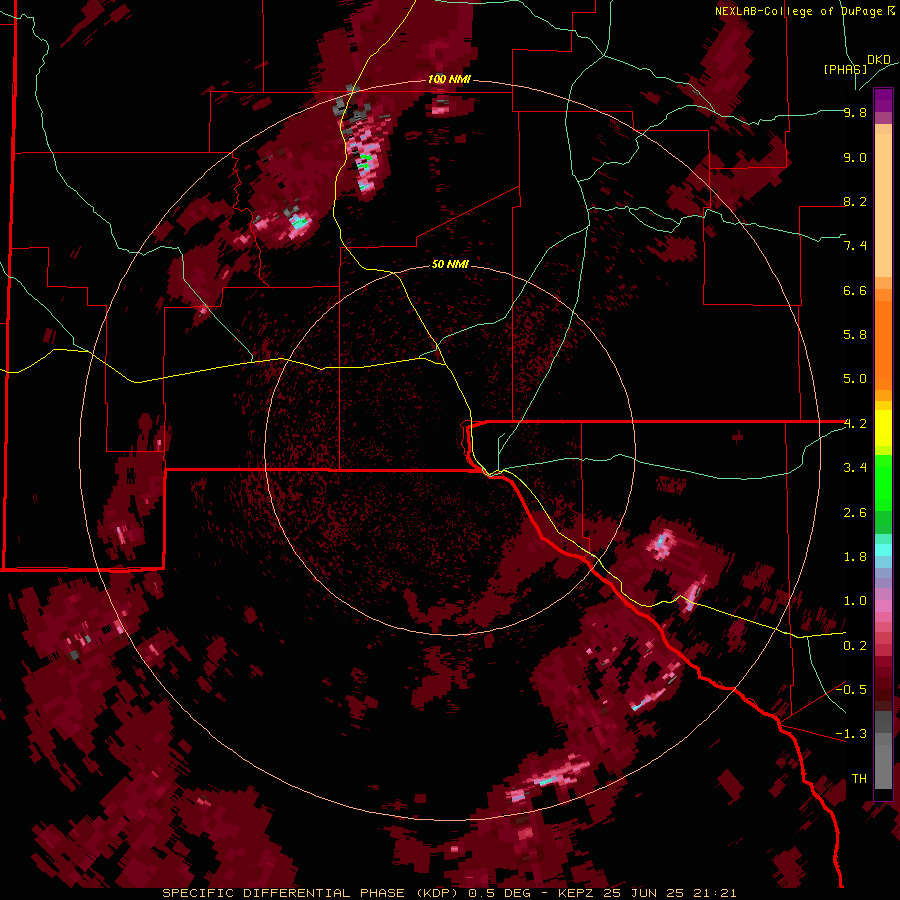Pick the yellow band of the color bar
This screenshot has width=900, height=900.
[x=883, y=428]
